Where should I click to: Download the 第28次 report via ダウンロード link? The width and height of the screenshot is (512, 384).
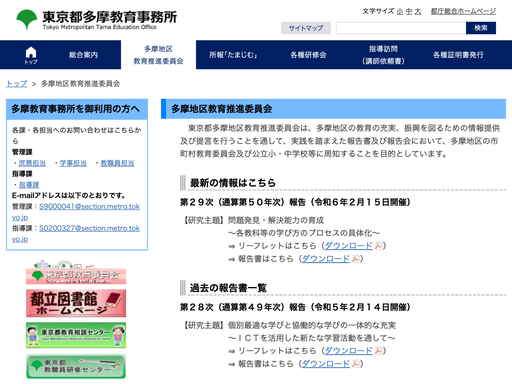pyautogui.click(x=326, y=364)
